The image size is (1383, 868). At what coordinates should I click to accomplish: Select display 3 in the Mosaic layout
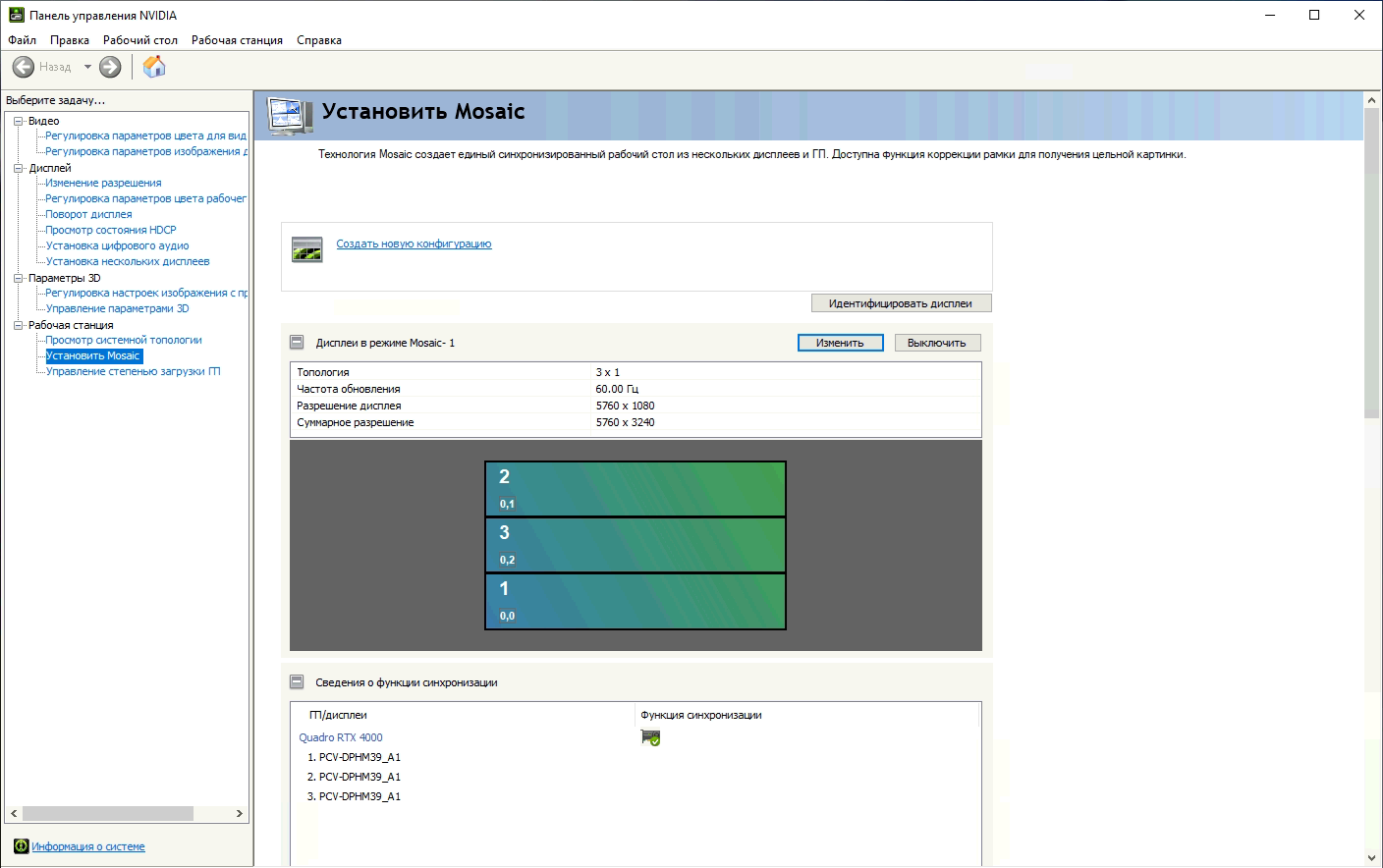pyautogui.click(x=636, y=545)
